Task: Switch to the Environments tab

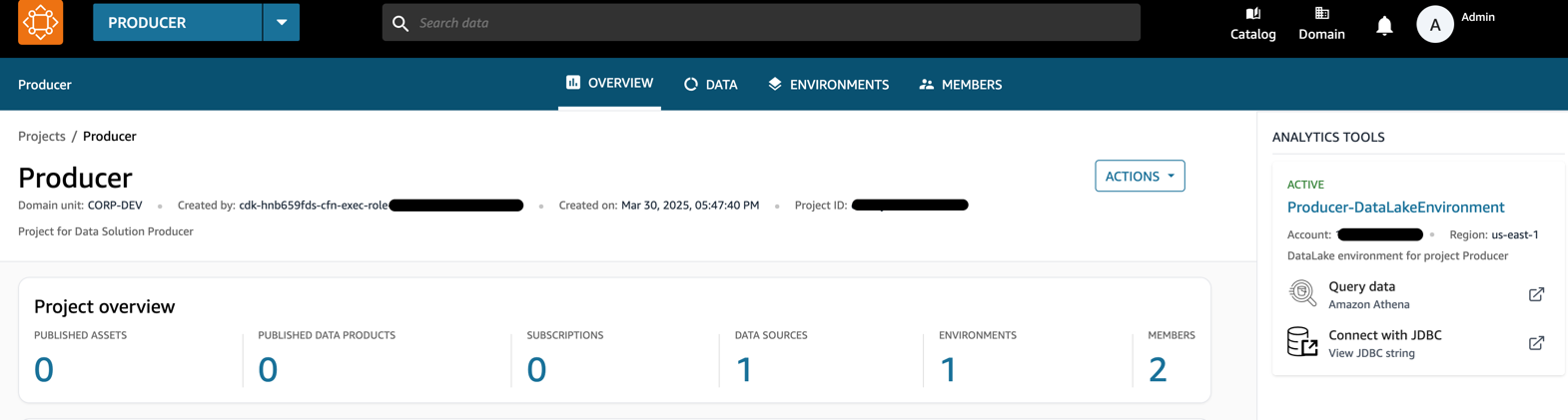Action: click(x=828, y=85)
